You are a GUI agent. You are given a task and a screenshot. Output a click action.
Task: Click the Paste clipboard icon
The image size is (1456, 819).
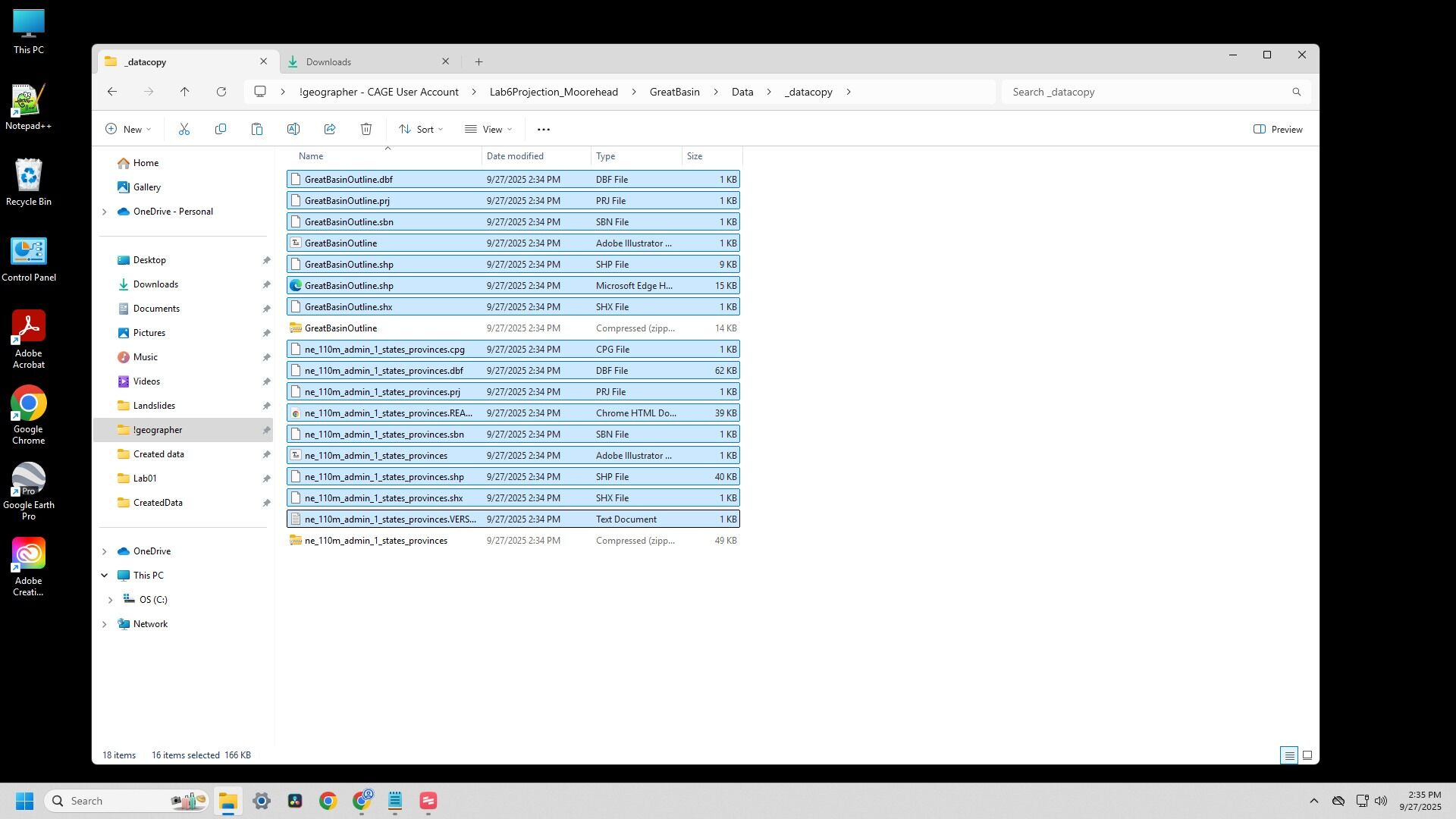(257, 130)
